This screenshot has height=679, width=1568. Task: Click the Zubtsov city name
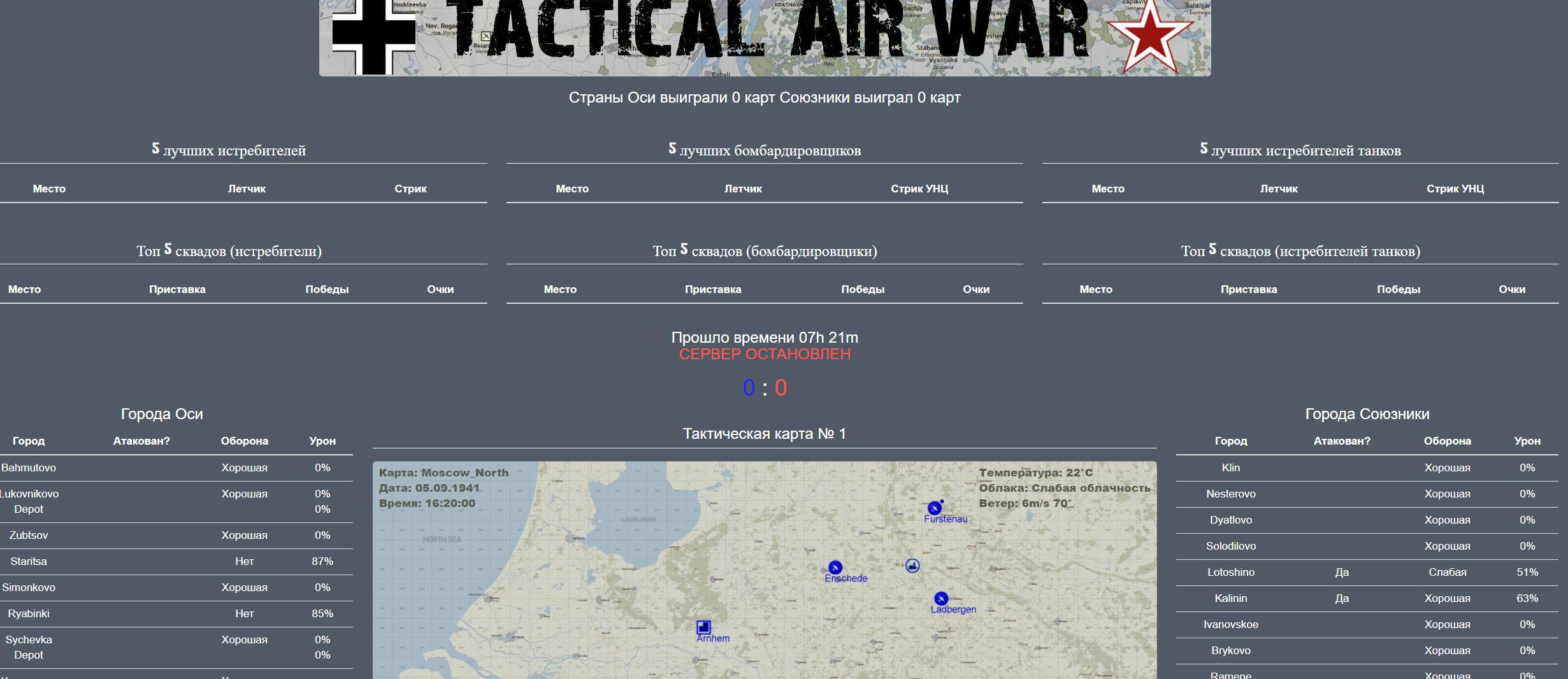29,535
